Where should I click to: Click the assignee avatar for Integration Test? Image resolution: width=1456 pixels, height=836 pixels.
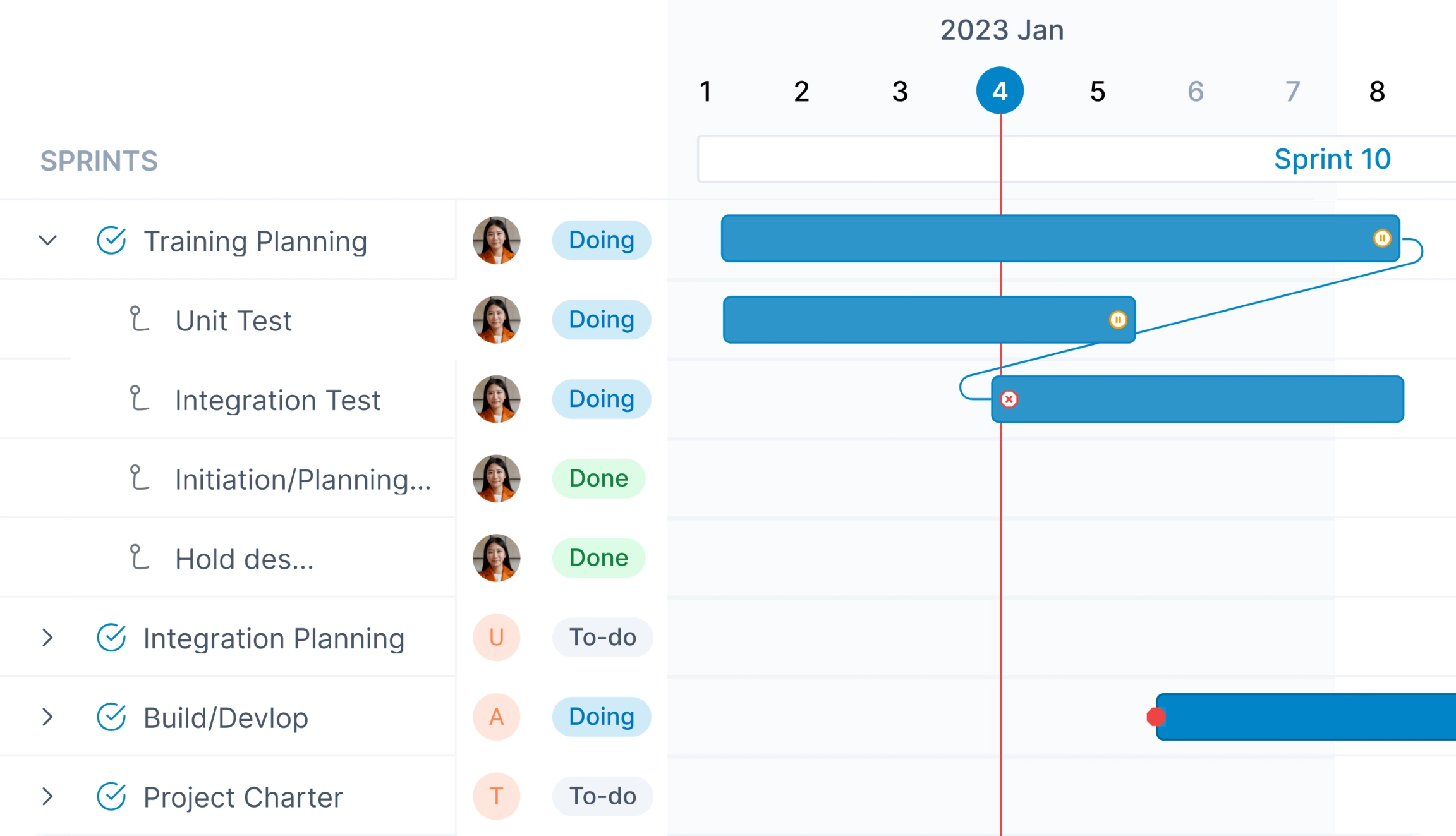[x=496, y=399]
